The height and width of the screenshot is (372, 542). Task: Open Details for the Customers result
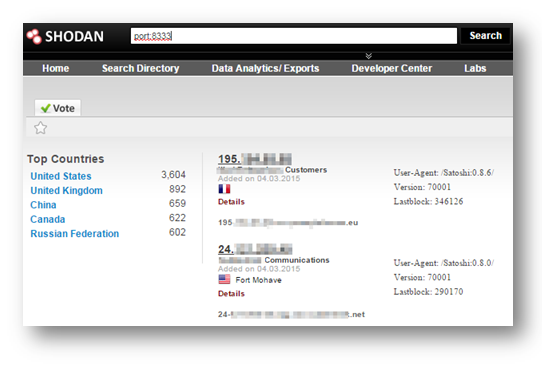tap(231, 202)
